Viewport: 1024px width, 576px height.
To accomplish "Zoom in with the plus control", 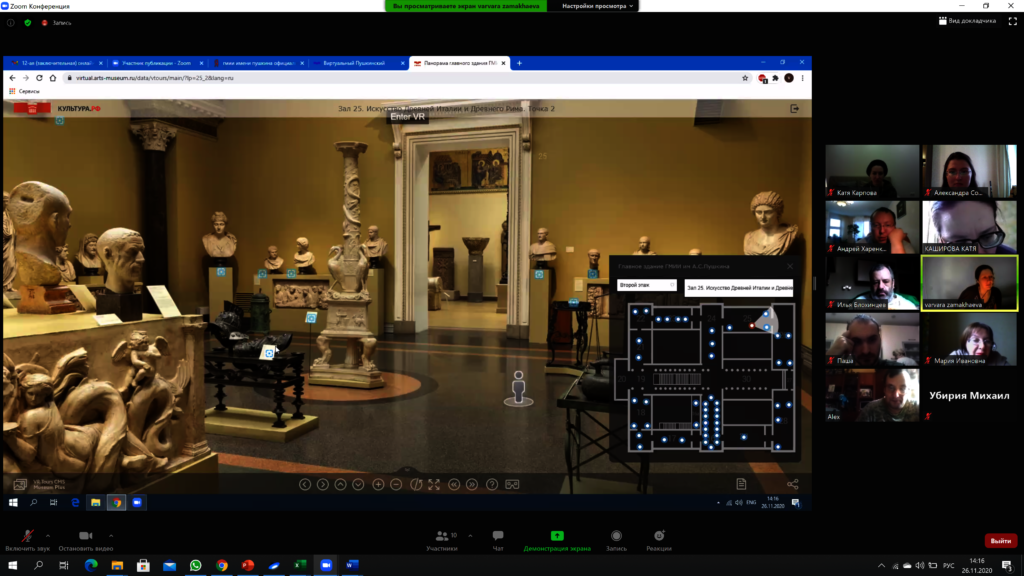I will (378, 485).
